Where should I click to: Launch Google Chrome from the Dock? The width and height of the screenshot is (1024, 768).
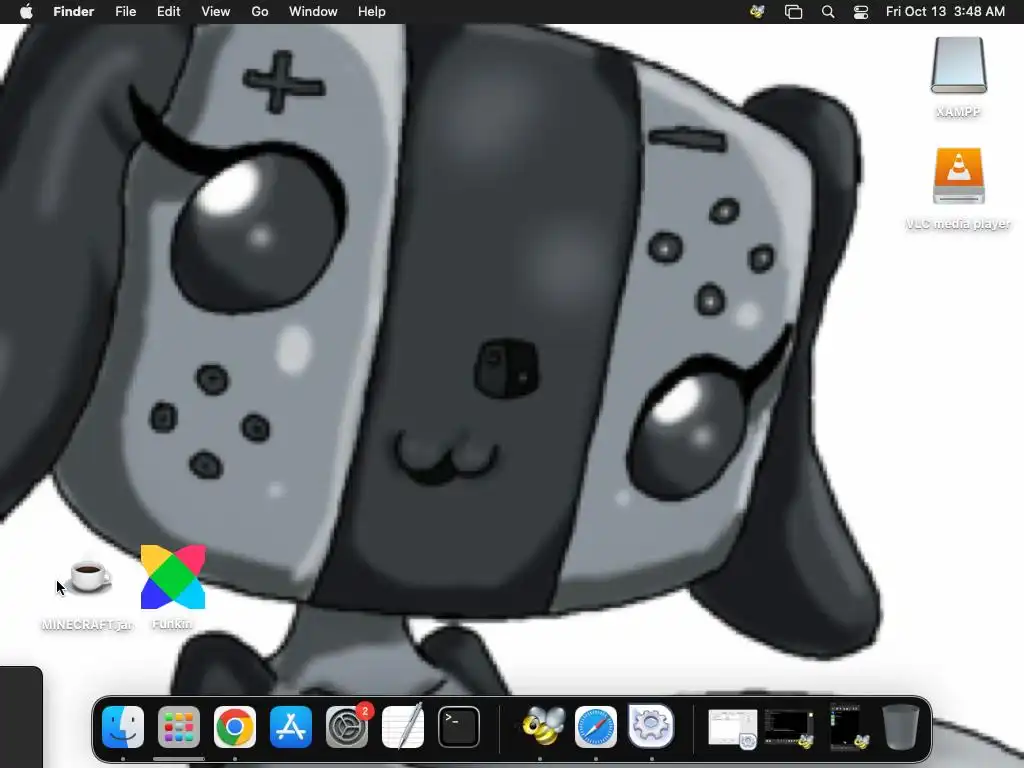coord(235,727)
